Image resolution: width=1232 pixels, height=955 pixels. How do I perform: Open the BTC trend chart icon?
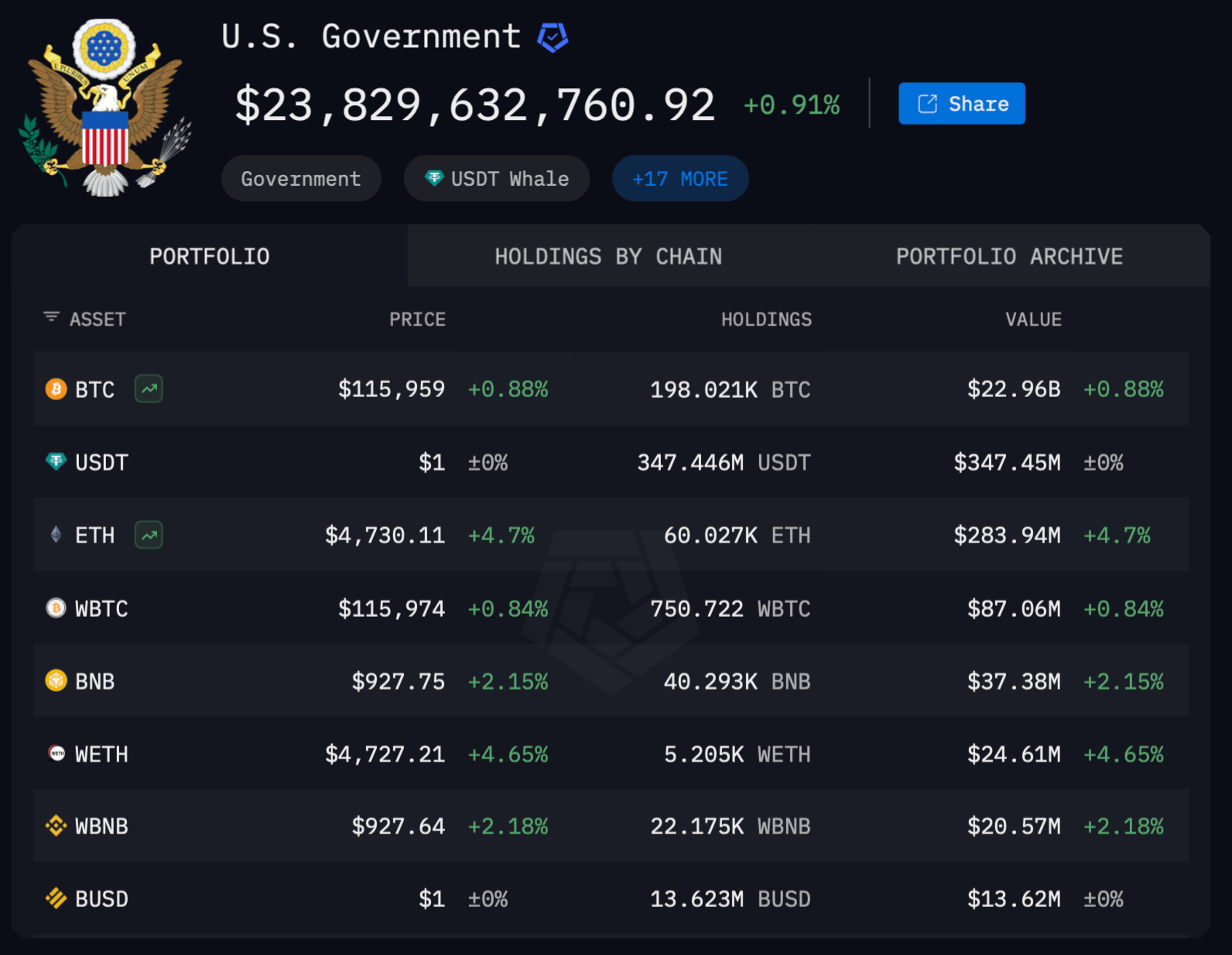149,389
